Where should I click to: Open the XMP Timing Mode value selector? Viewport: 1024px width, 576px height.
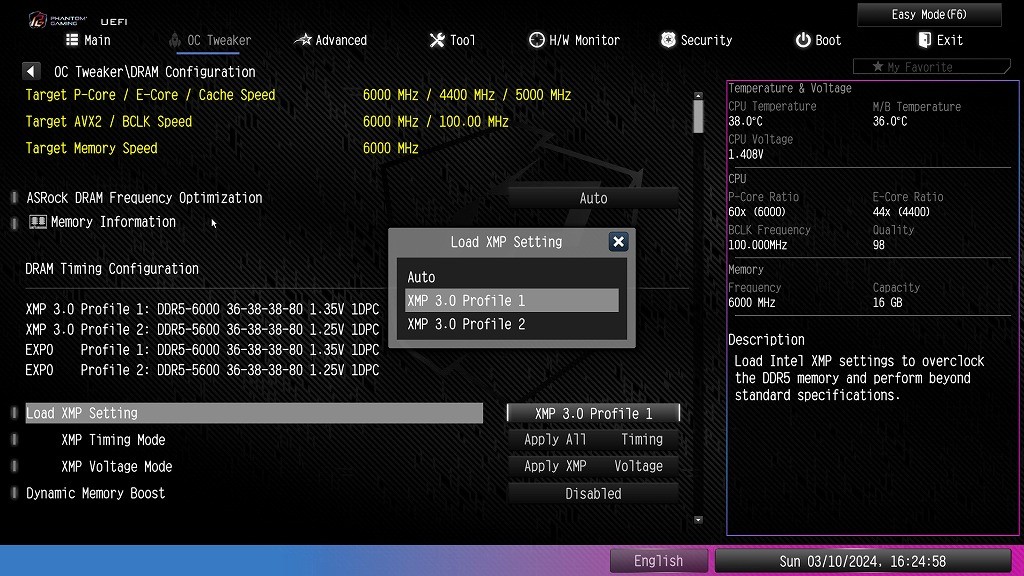593,440
